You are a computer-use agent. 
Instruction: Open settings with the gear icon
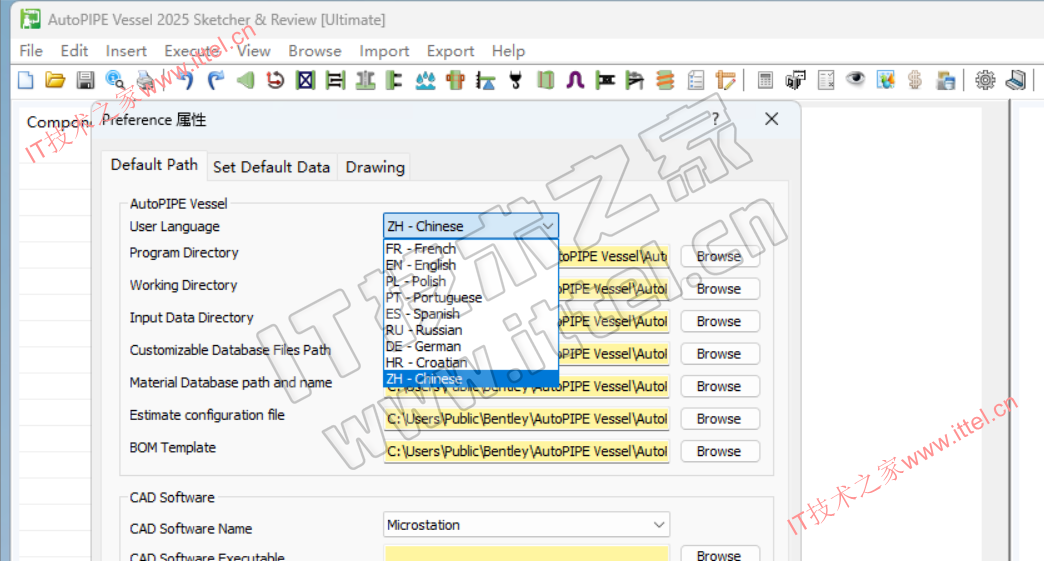pyautogui.click(x=985, y=80)
